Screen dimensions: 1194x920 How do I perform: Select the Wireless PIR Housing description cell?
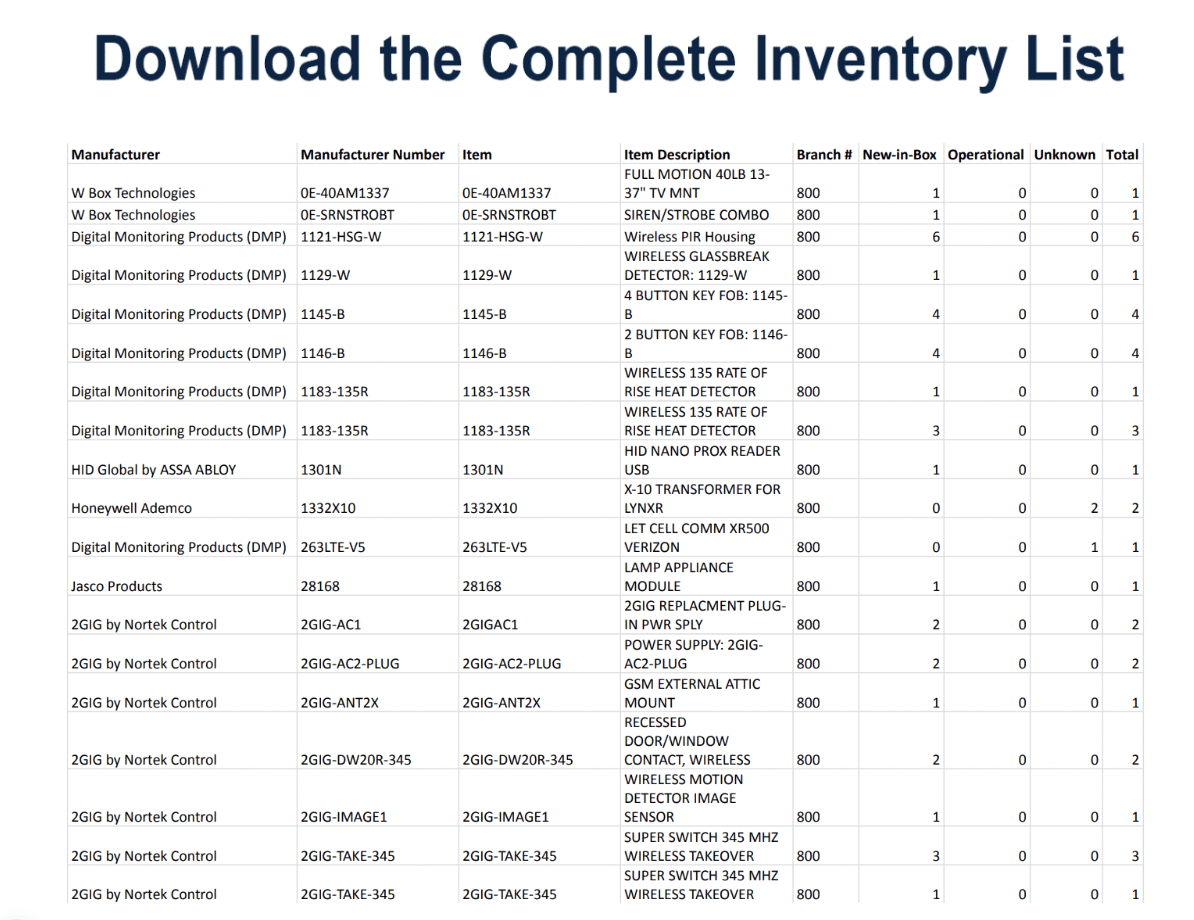pos(689,237)
